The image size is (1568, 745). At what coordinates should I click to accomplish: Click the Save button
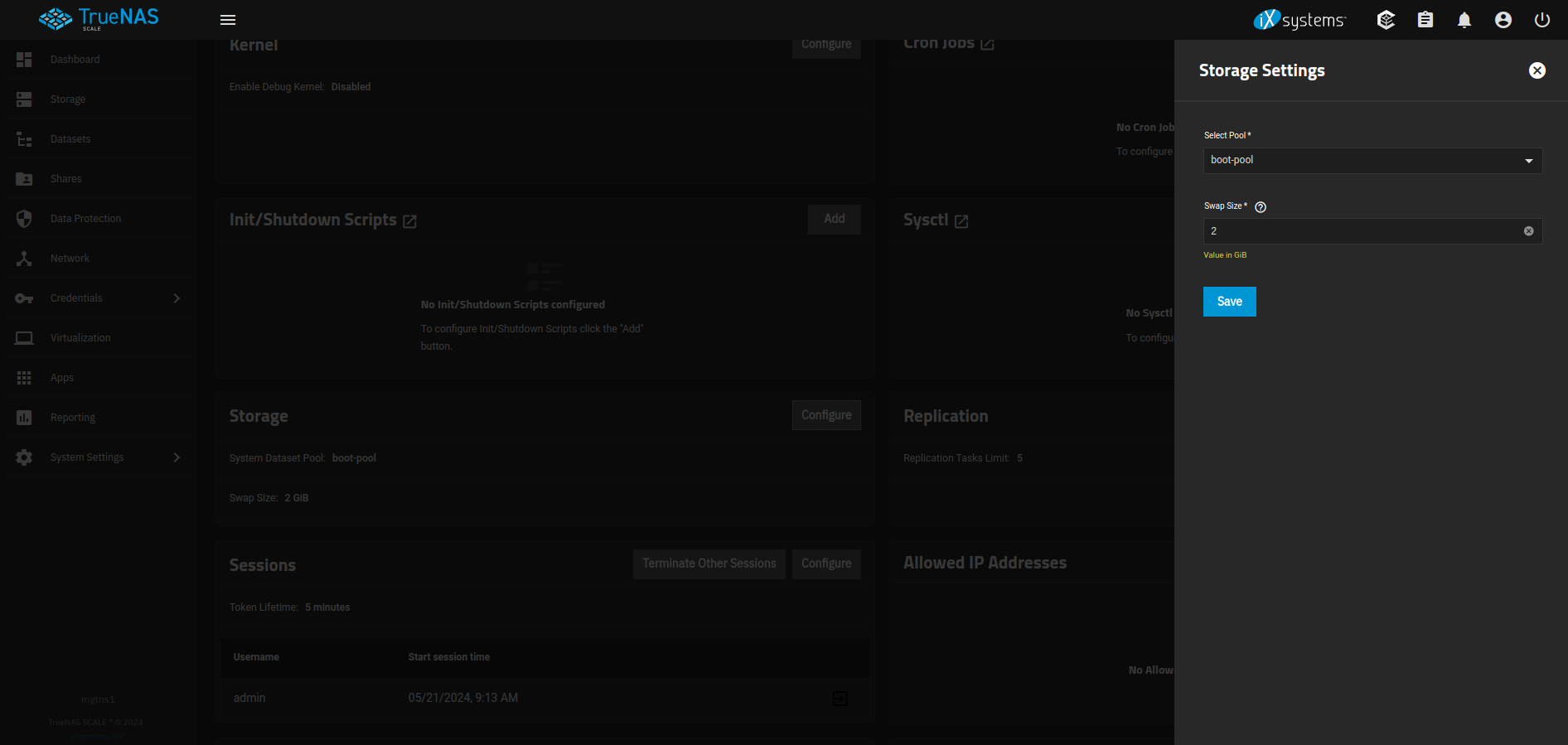click(x=1229, y=302)
